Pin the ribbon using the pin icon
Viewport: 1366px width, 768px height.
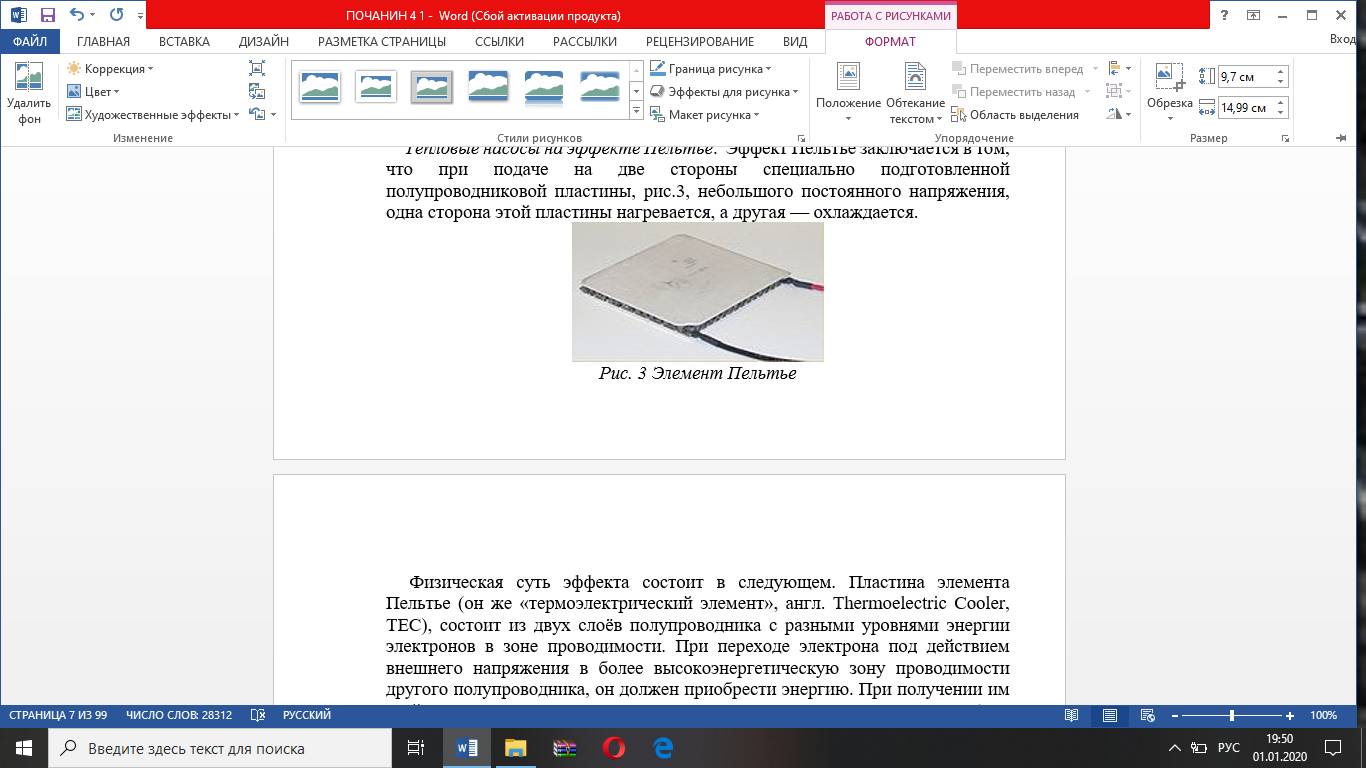tap(1341, 138)
